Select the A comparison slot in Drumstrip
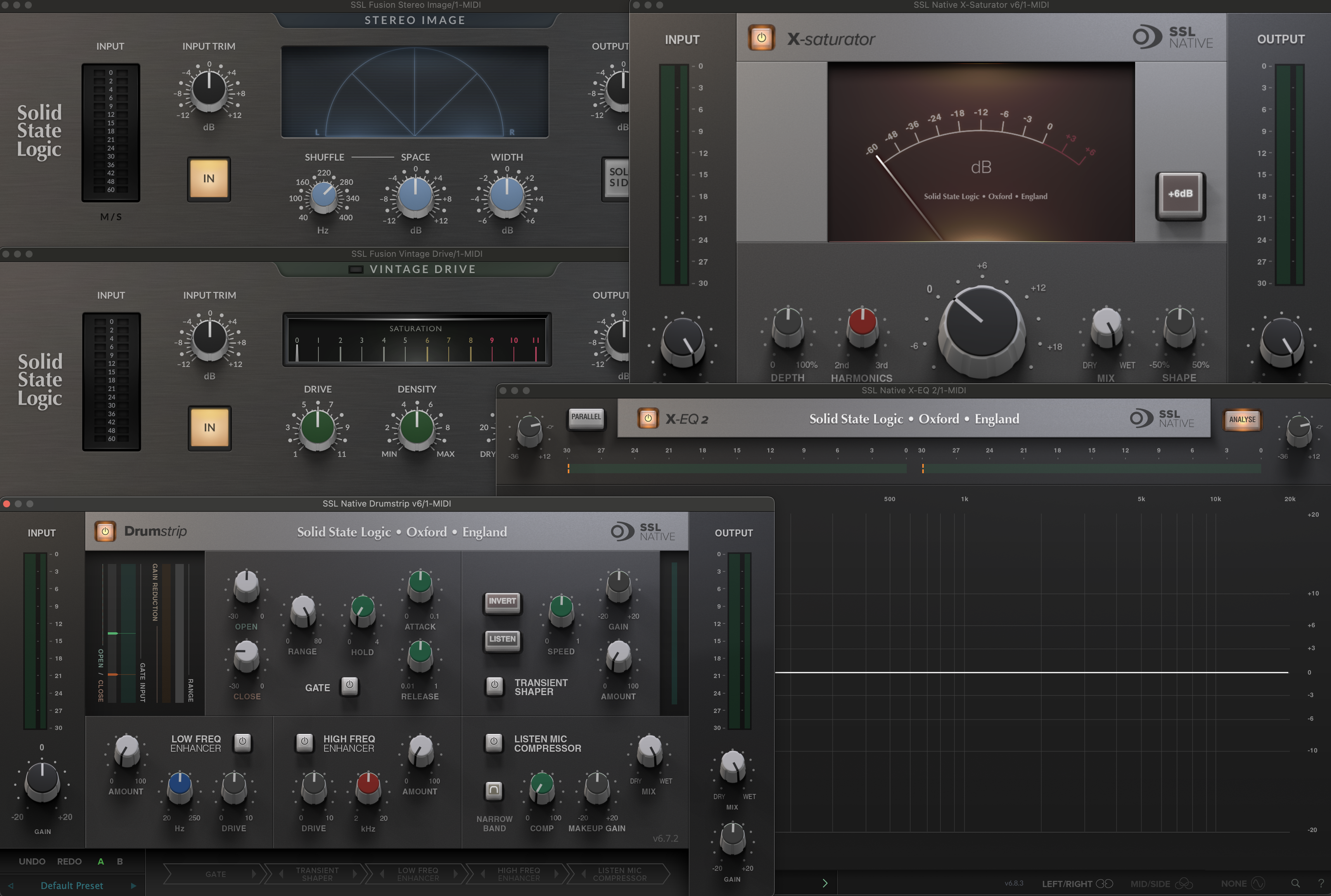 pos(100,861)
